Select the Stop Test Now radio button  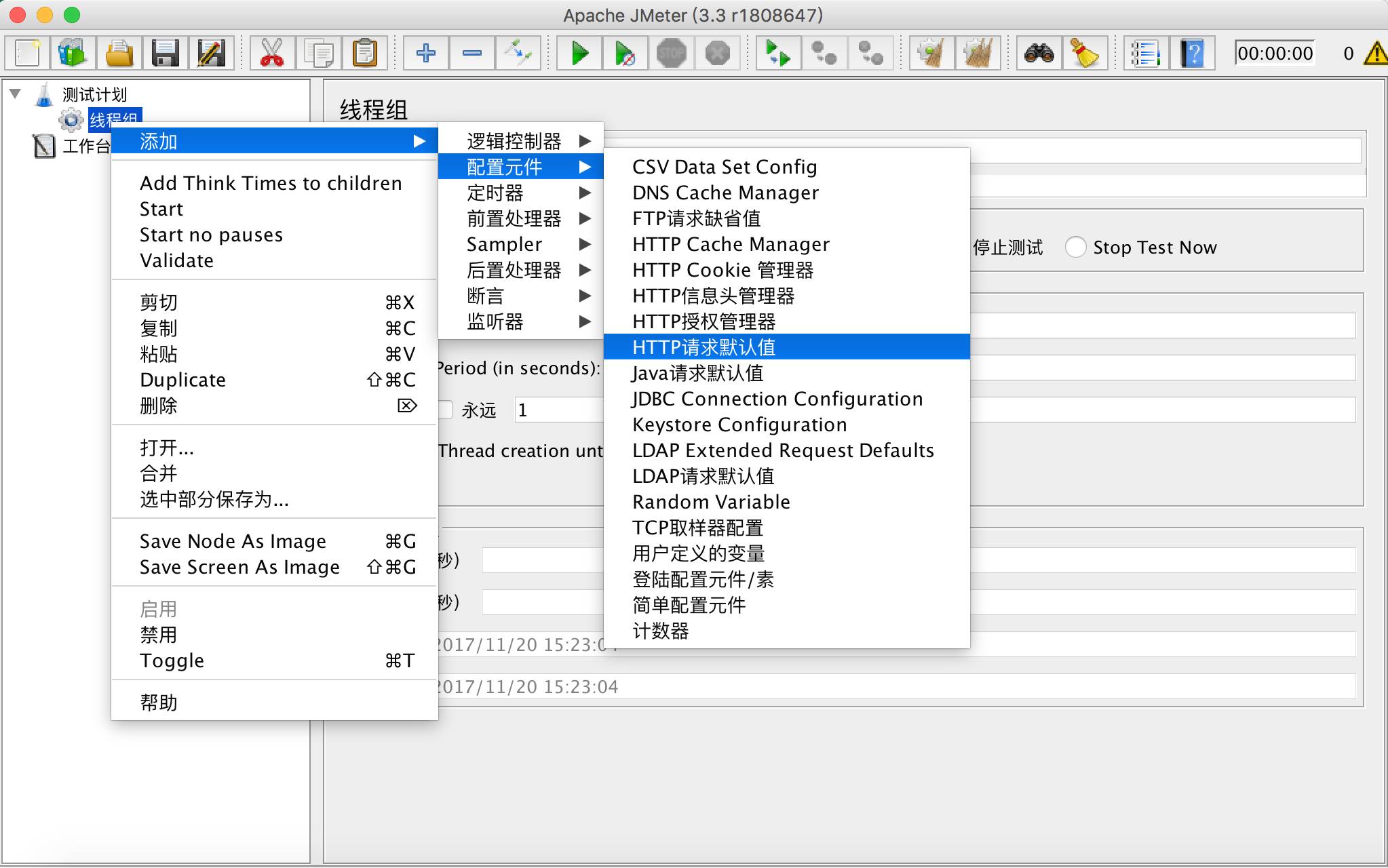(x=1075, y=247)
